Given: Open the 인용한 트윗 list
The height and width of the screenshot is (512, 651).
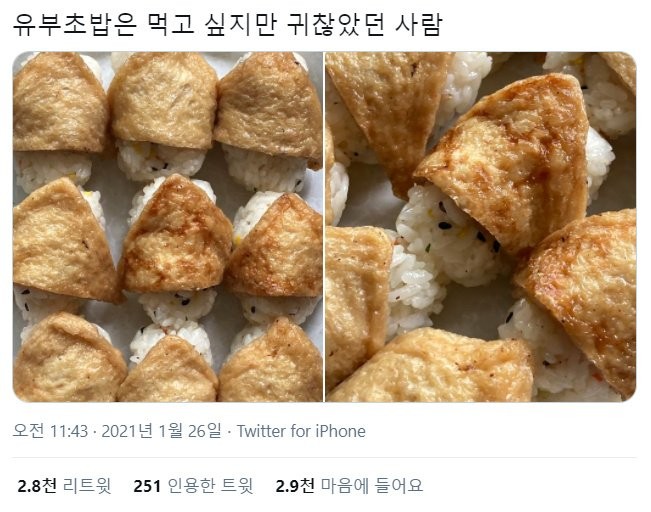Looking at the screenshot, I should click(210, 485).
